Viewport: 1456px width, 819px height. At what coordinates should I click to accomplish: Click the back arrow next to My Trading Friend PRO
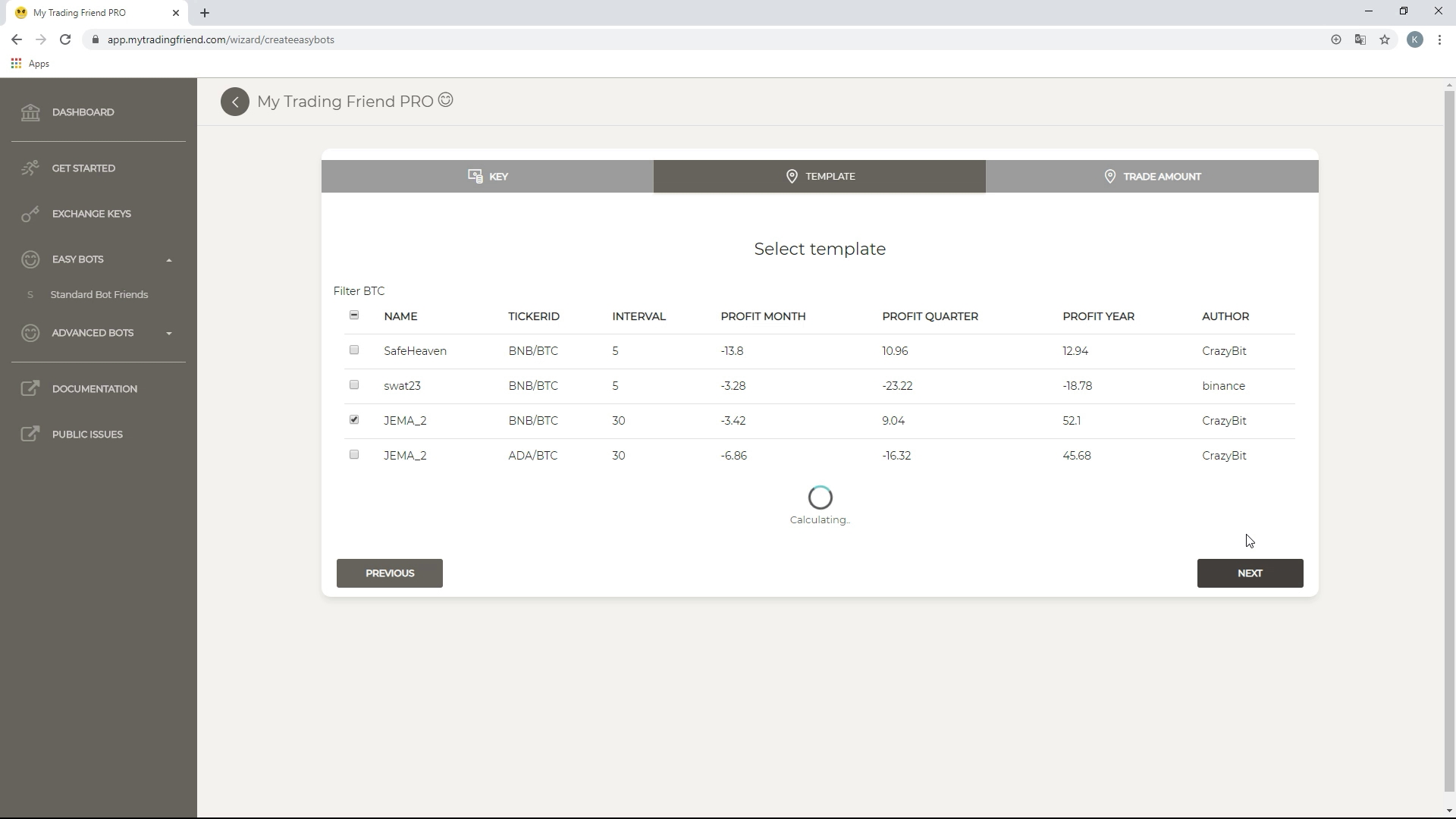(x=235, y=101)
